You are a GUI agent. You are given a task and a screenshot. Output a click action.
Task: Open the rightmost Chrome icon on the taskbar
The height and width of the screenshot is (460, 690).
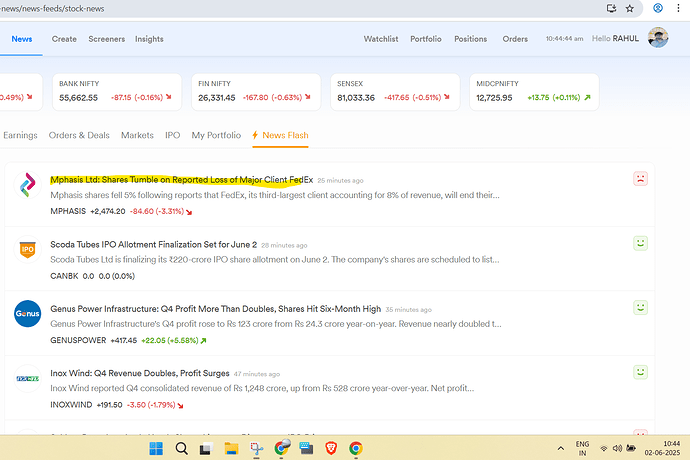[x=356, y=449]
